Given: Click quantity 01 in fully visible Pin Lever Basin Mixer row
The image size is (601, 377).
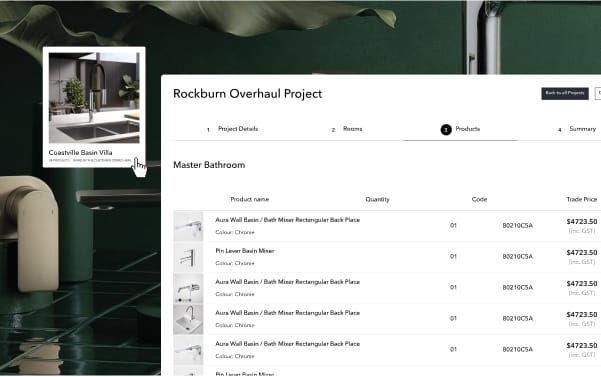Looking at the screenshot, I should [453, 257].
